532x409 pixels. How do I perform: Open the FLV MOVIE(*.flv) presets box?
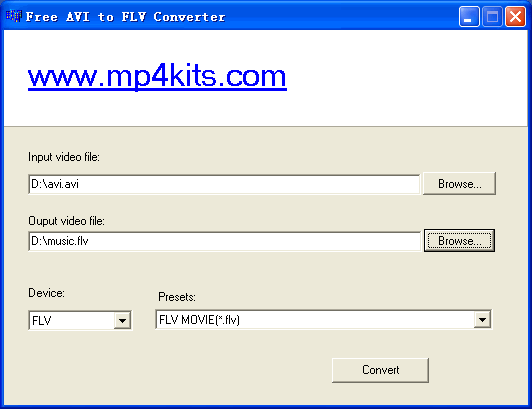(x=323, y=319)
